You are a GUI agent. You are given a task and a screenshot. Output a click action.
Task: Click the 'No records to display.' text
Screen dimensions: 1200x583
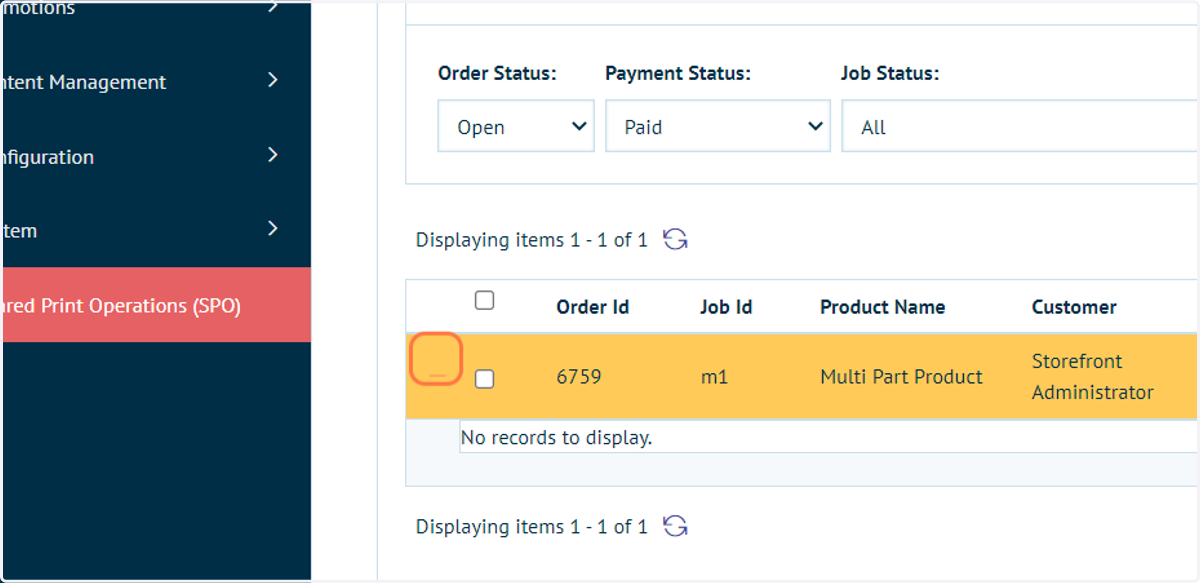(556, 437)
